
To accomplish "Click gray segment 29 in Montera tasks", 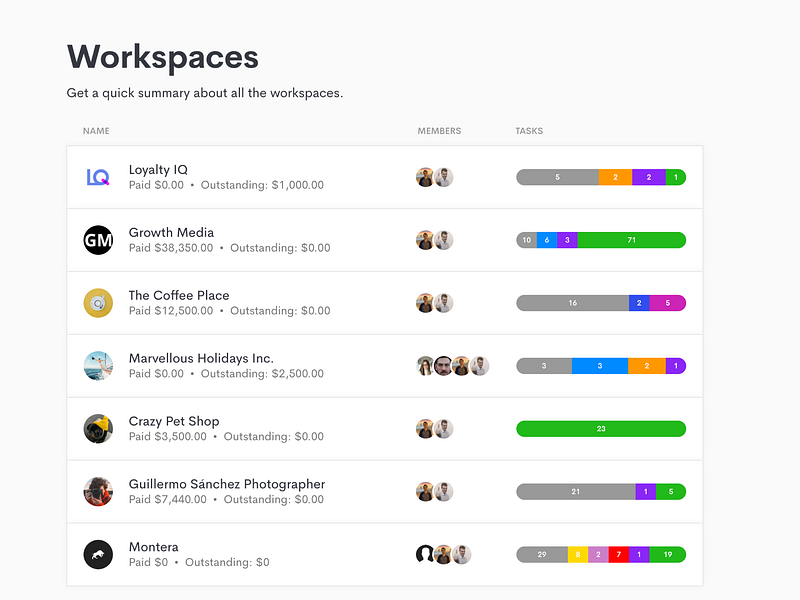I will 542,555.
